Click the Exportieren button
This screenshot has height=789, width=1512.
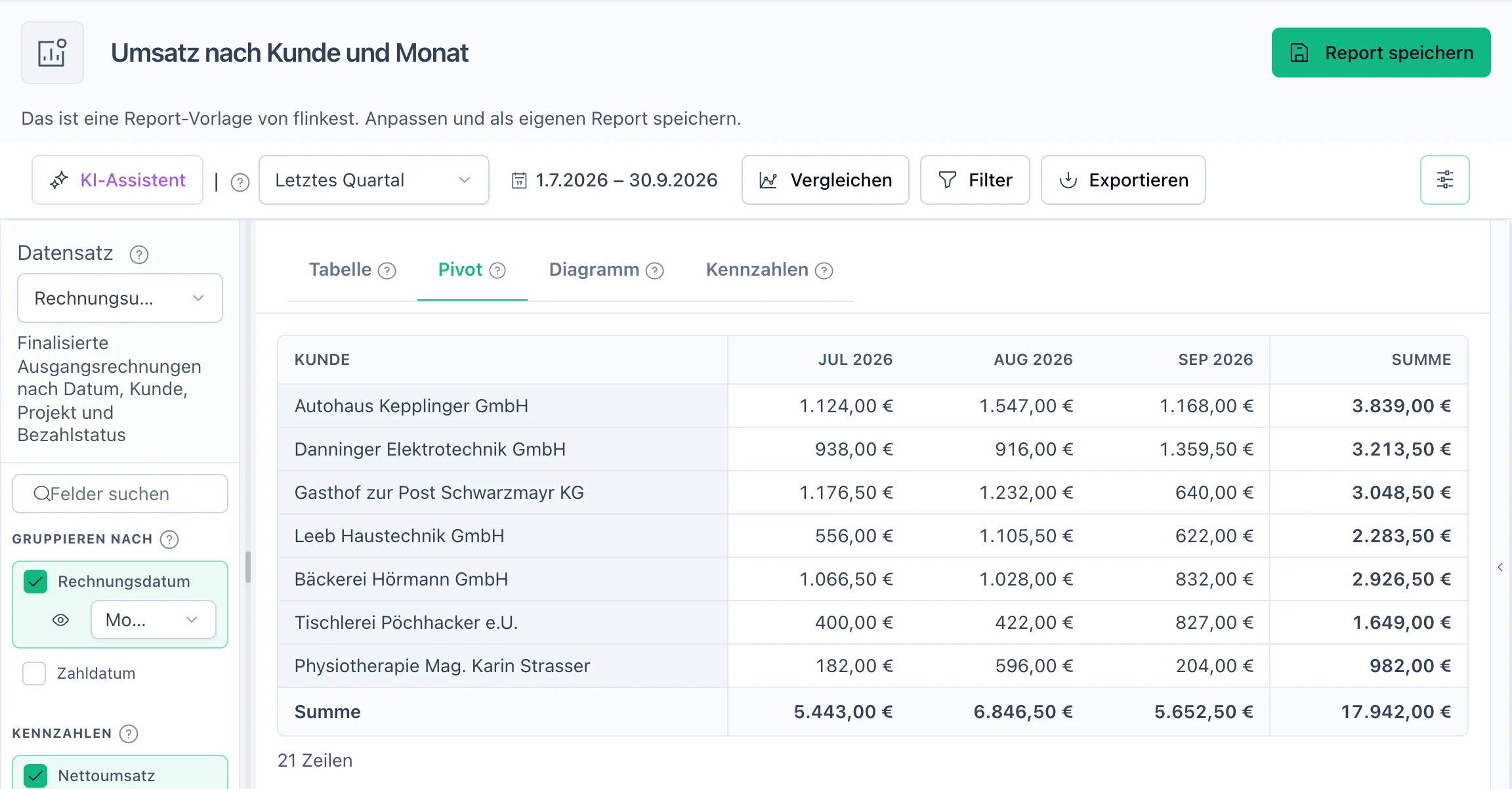click(x=1123, y=180)
